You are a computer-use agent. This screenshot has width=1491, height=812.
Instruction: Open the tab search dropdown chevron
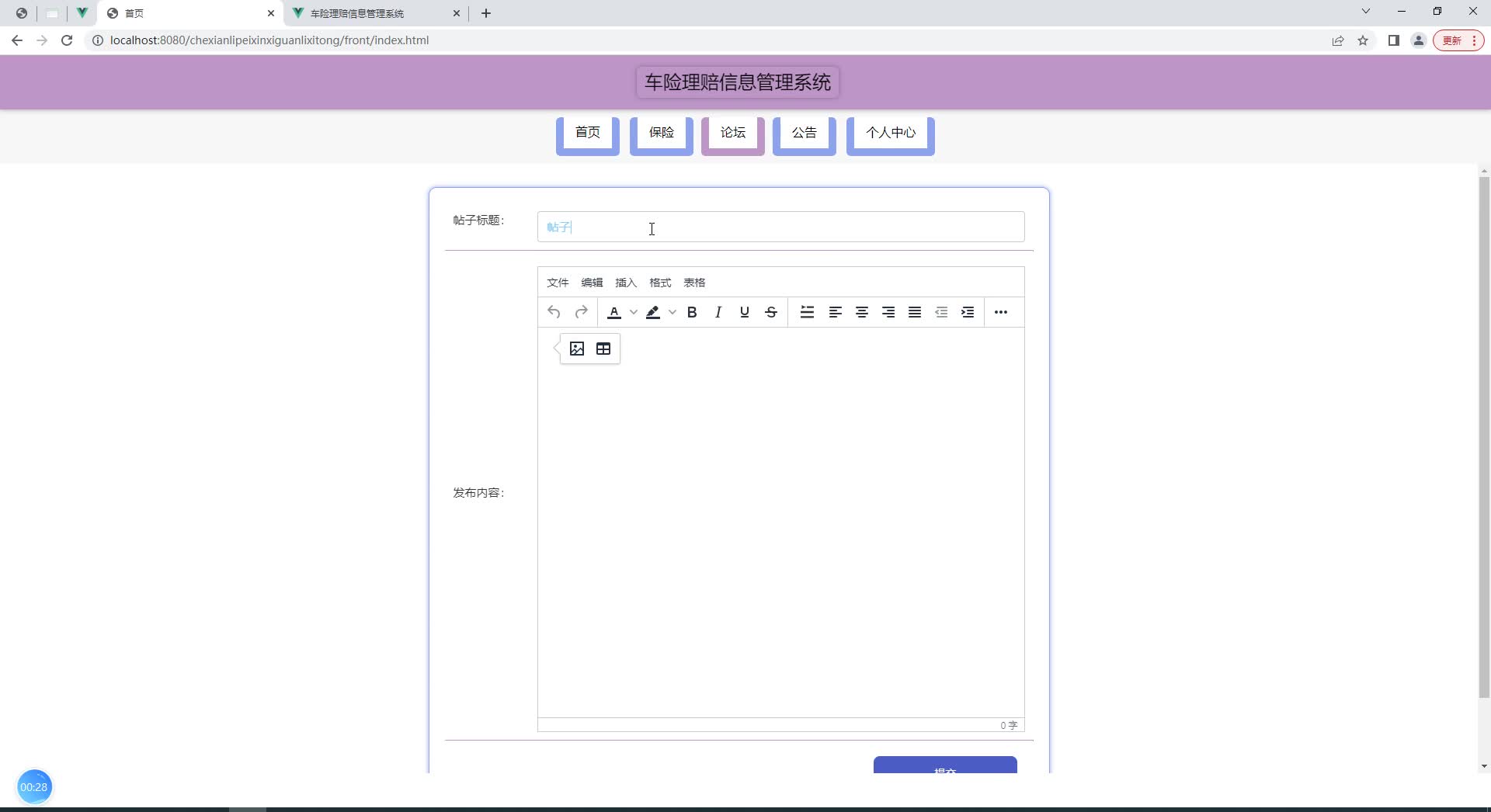[1366, 12]
